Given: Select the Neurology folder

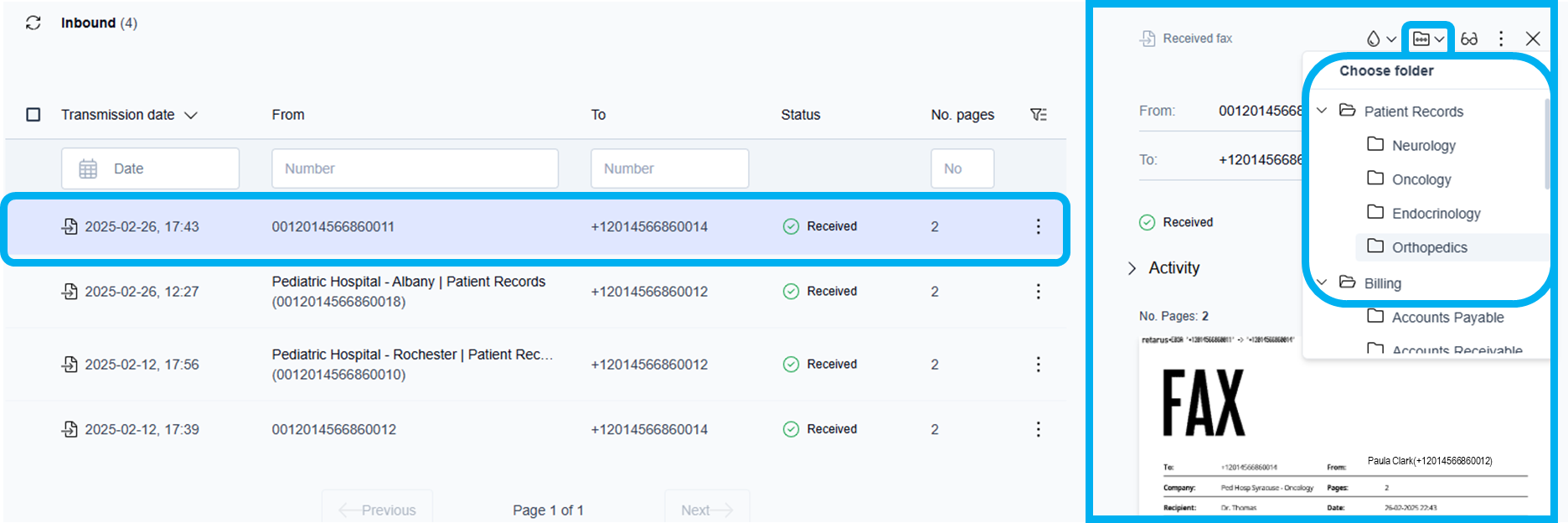Looking at the screenshot, I should point(1423,146).
